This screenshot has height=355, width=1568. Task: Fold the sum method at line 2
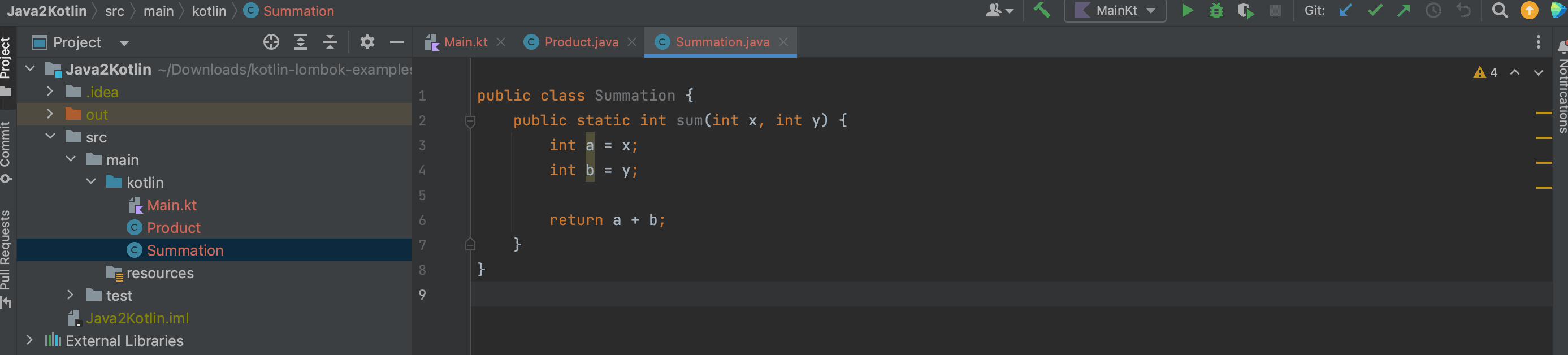coord(470,121)
